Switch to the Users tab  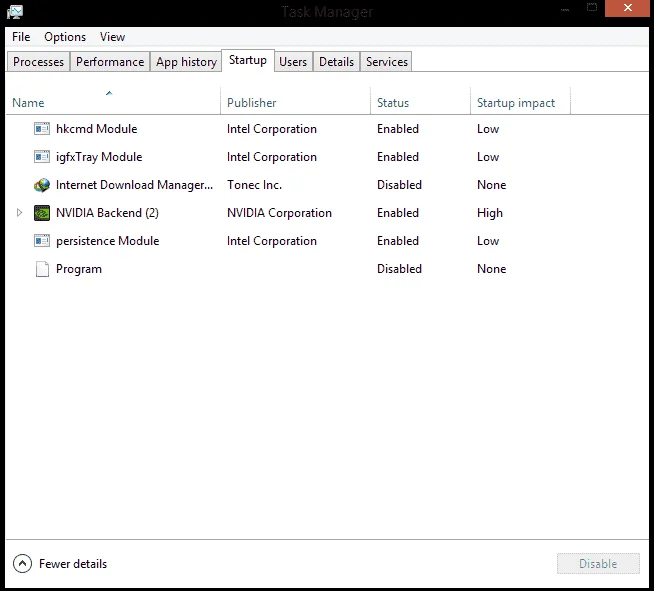[x=293, y=62]
